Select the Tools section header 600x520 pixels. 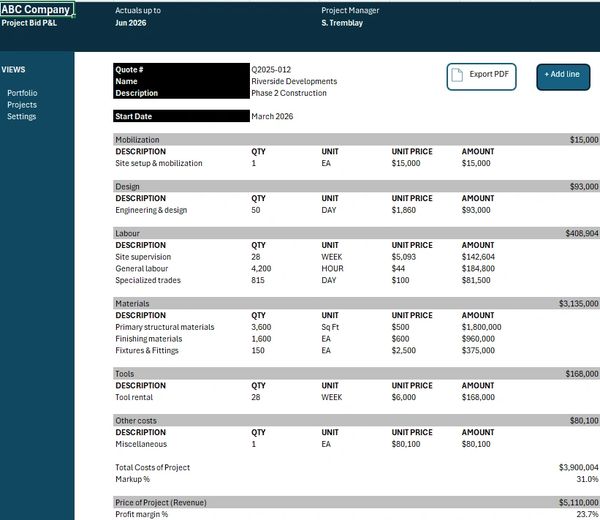tap(356, 373)
